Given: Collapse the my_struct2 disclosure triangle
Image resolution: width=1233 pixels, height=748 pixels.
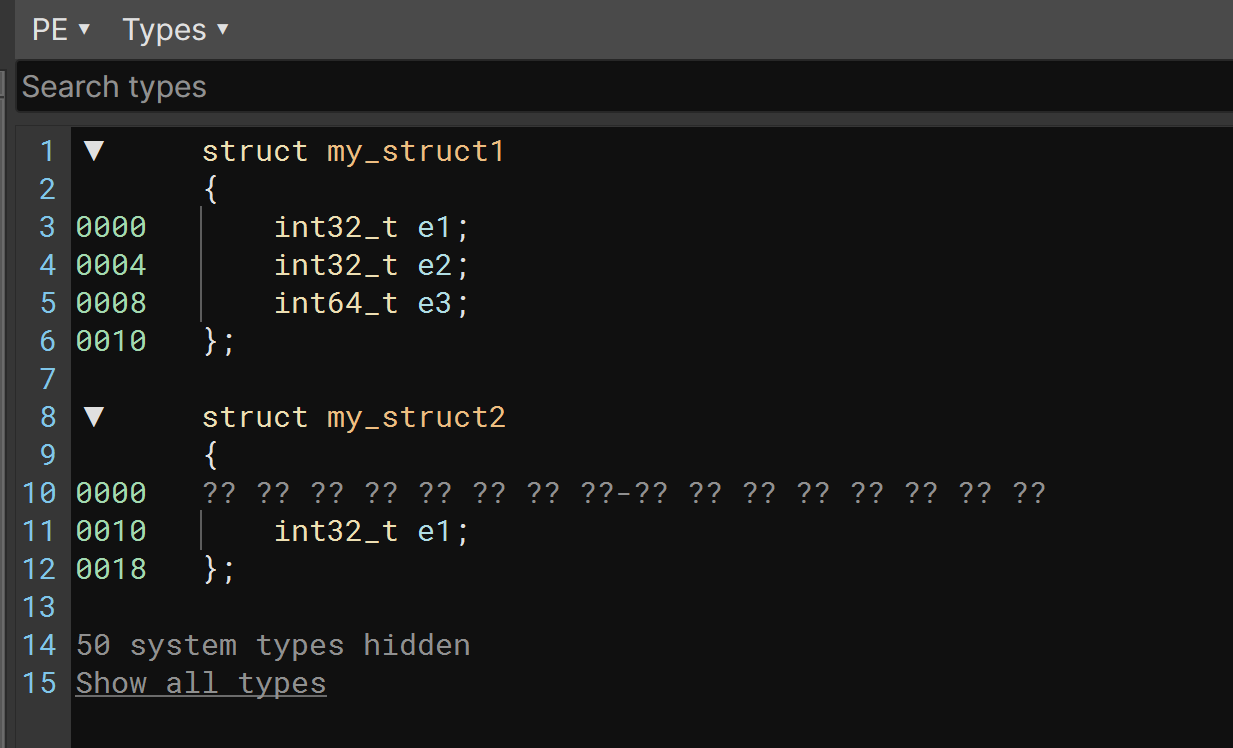Looking at the screenshot, I should 93,416.
